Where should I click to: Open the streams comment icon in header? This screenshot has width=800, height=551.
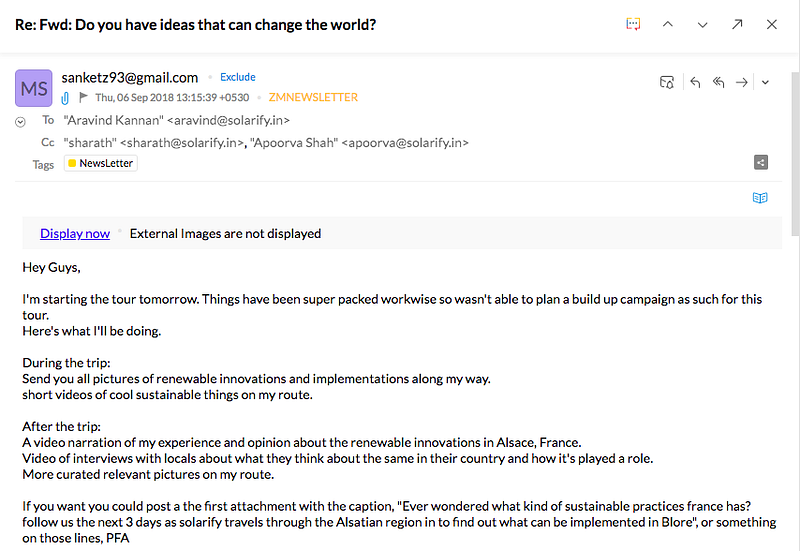633,24
